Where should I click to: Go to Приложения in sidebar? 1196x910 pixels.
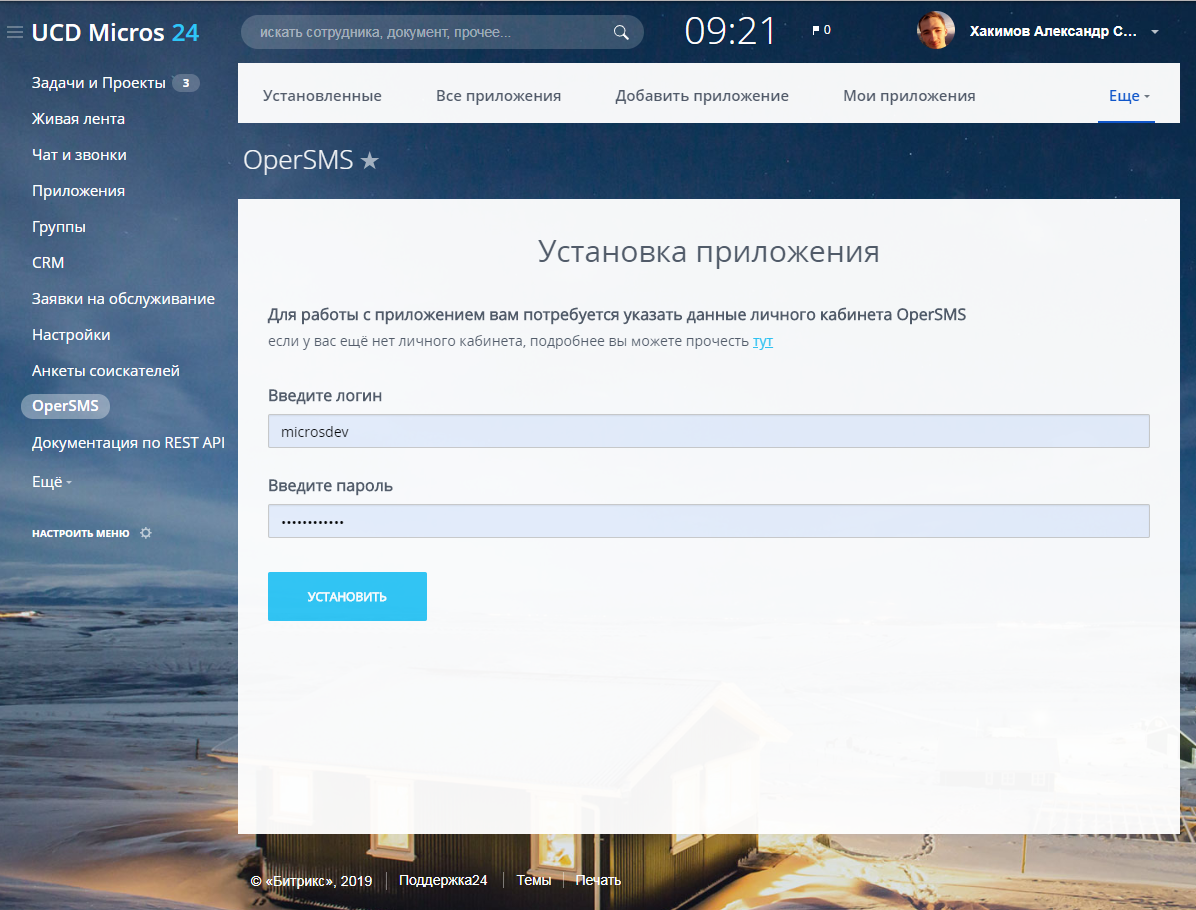[x=79, y=191]
